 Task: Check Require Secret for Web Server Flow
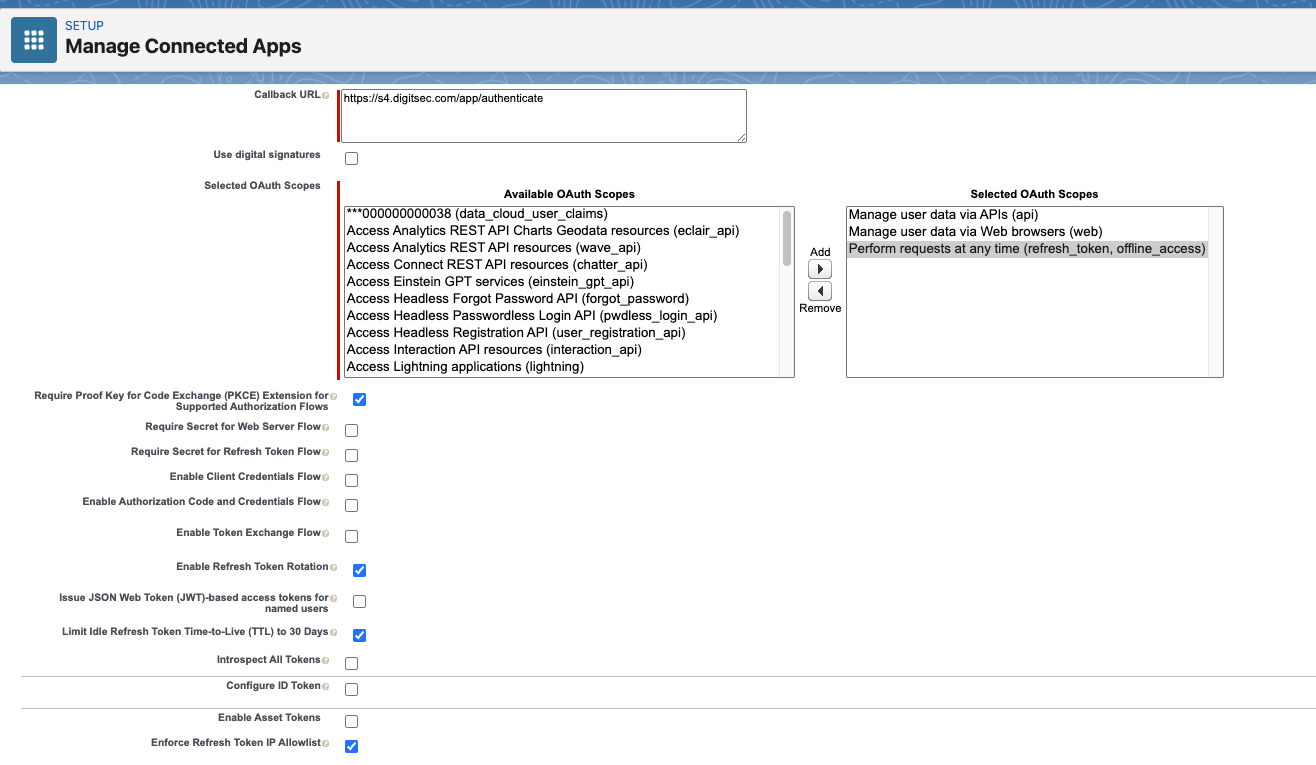351,431
